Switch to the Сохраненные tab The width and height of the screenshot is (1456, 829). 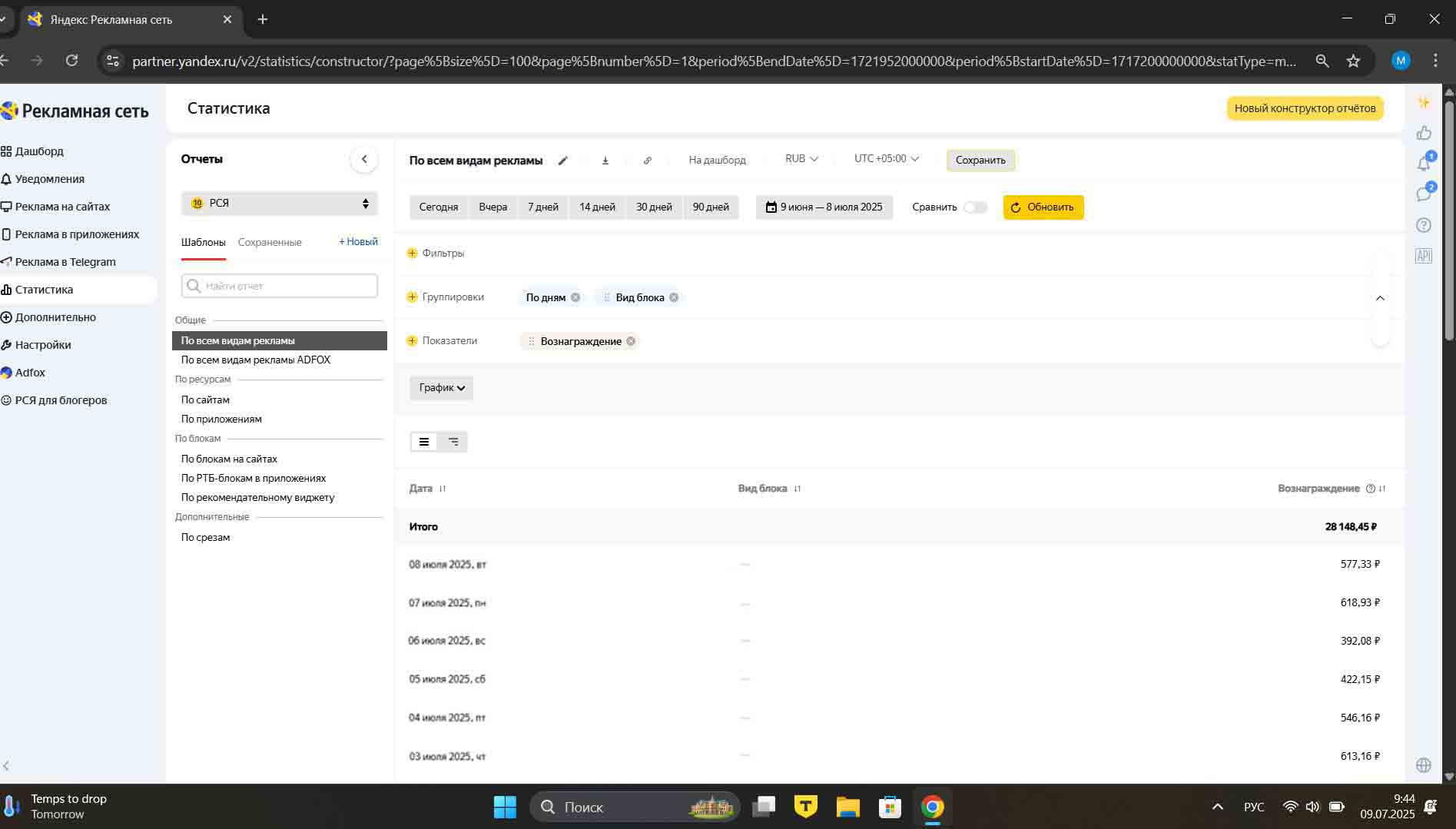[x=270, y=242]
